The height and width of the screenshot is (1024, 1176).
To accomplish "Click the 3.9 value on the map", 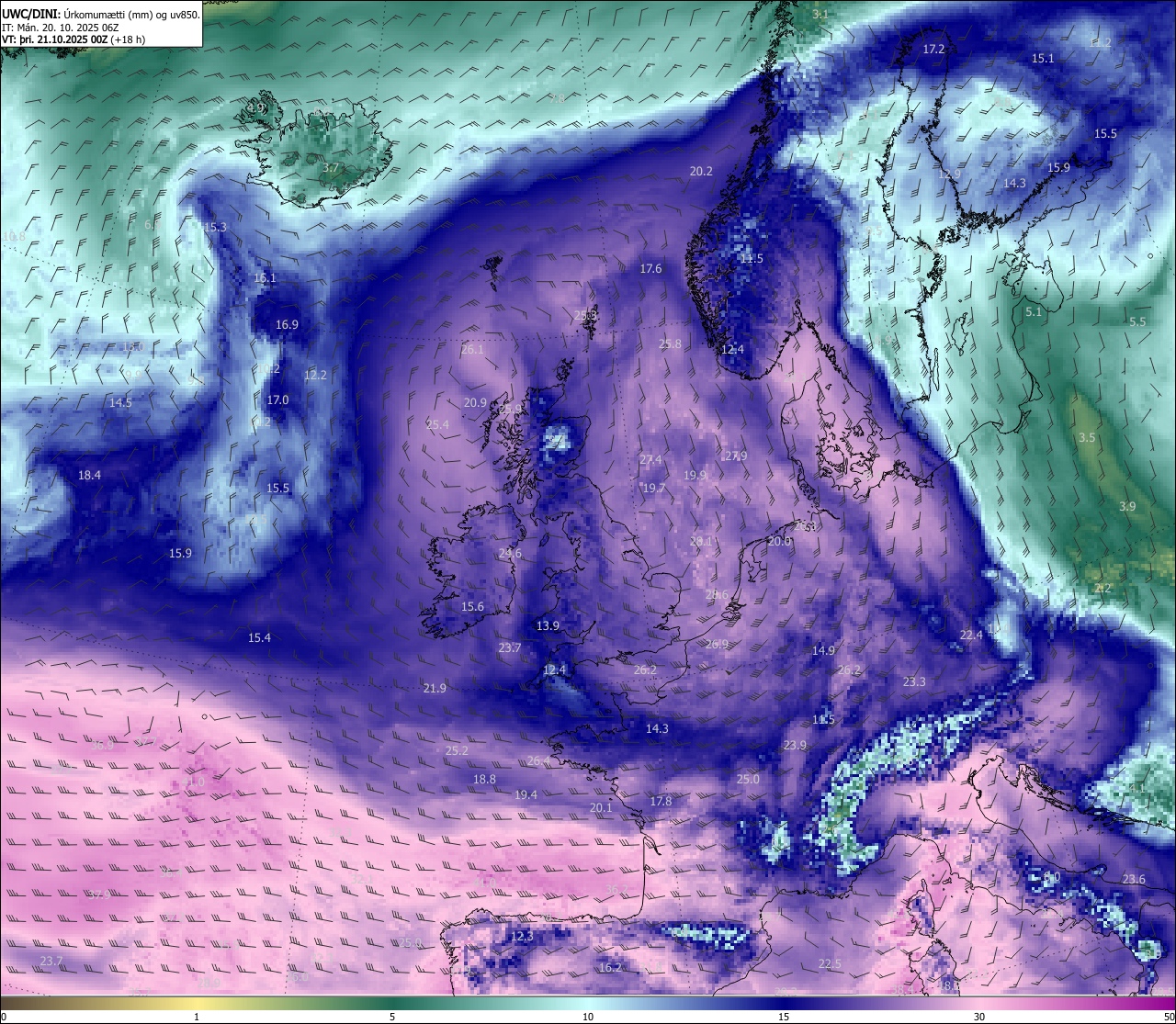I will tap(1127, 506).
